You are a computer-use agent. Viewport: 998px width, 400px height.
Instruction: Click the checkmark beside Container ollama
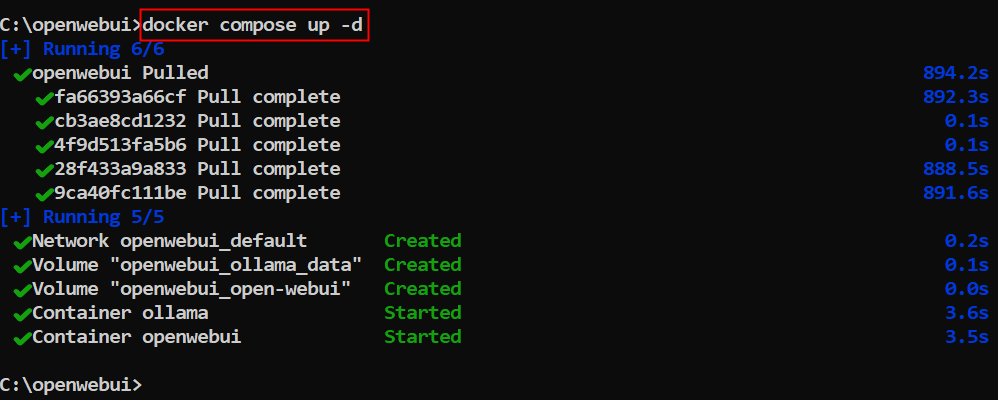click(20, 314)
